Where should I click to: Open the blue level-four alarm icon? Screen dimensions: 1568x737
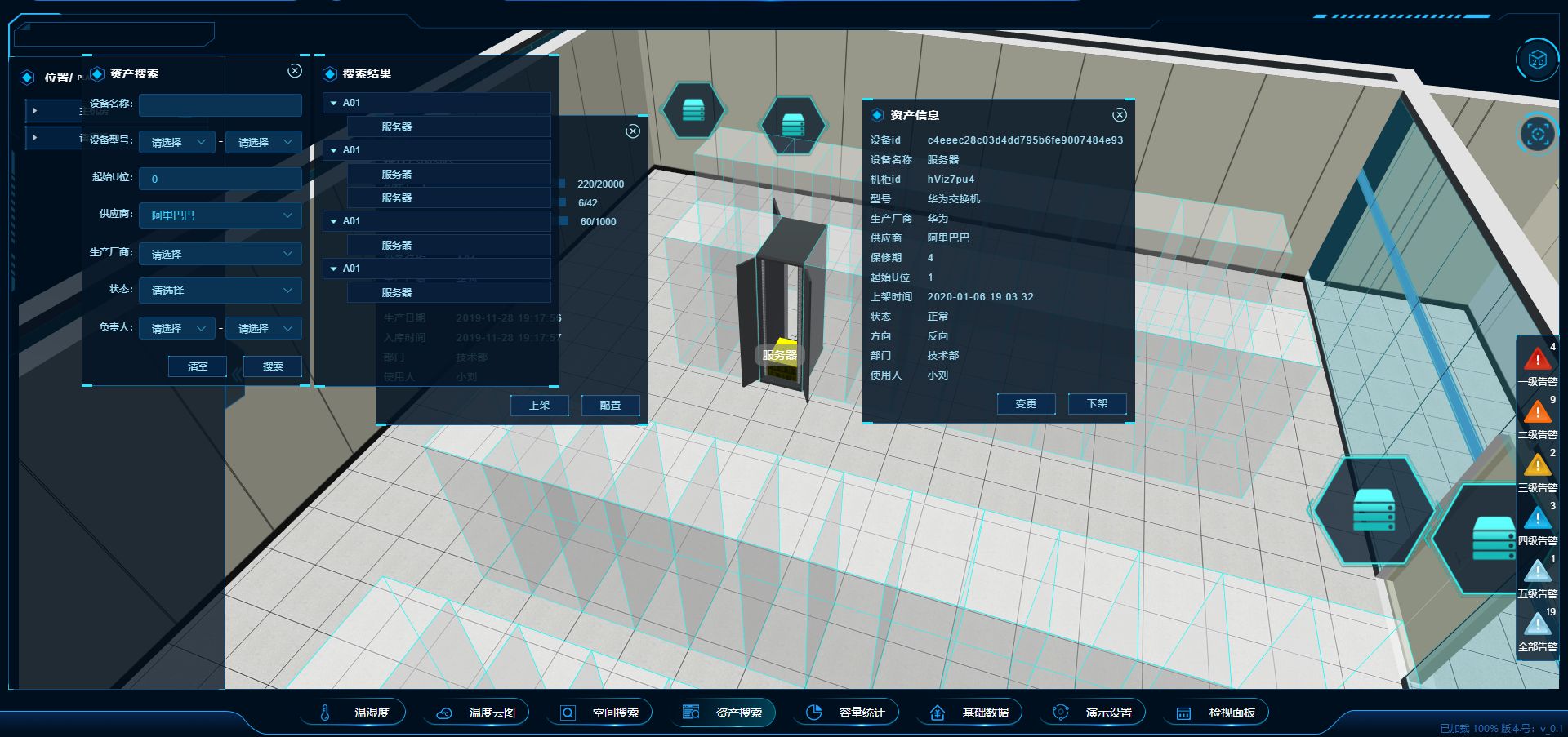(x=1537, y=519)
